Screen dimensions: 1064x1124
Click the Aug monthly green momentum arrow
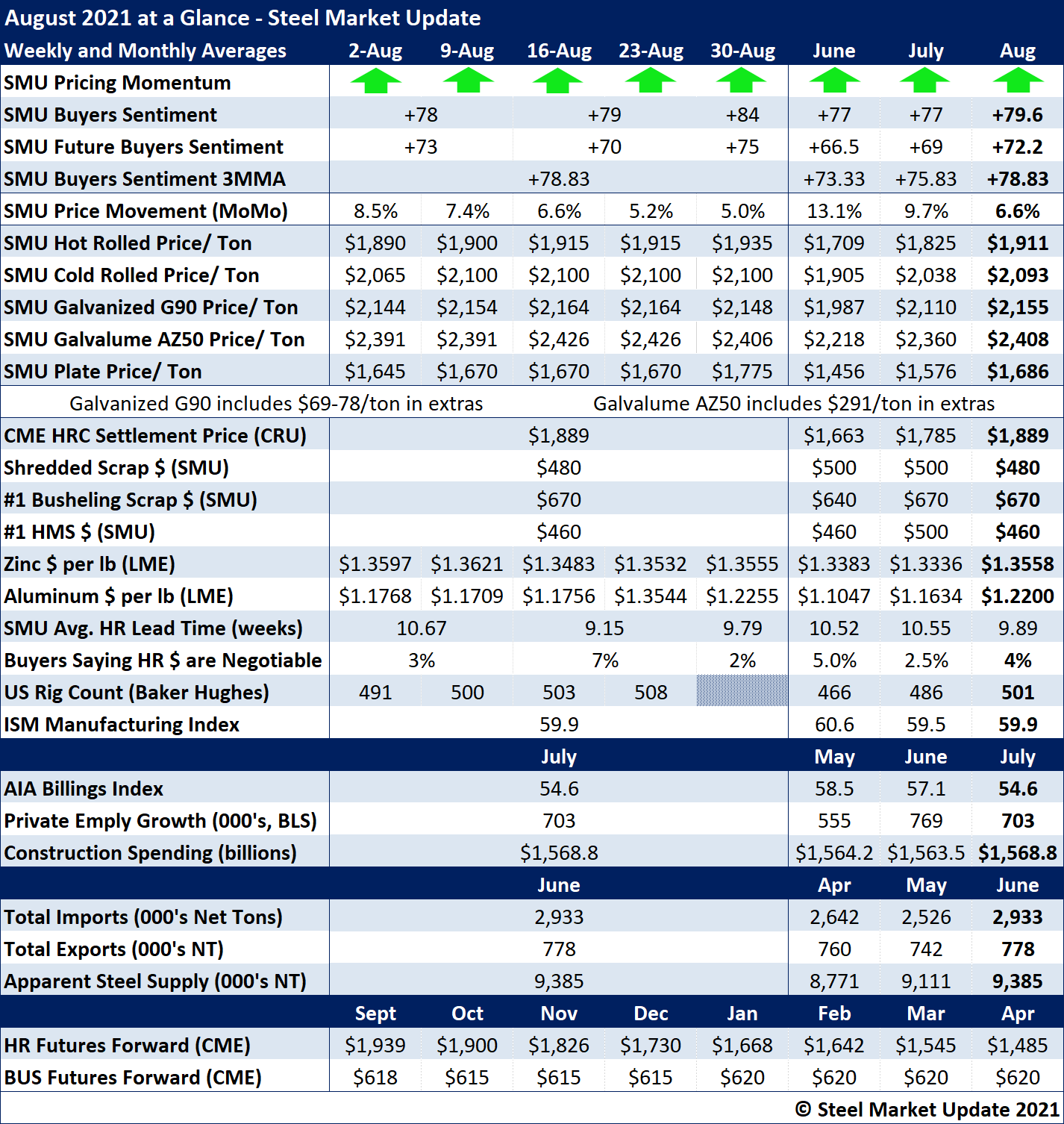(1018, 81)
